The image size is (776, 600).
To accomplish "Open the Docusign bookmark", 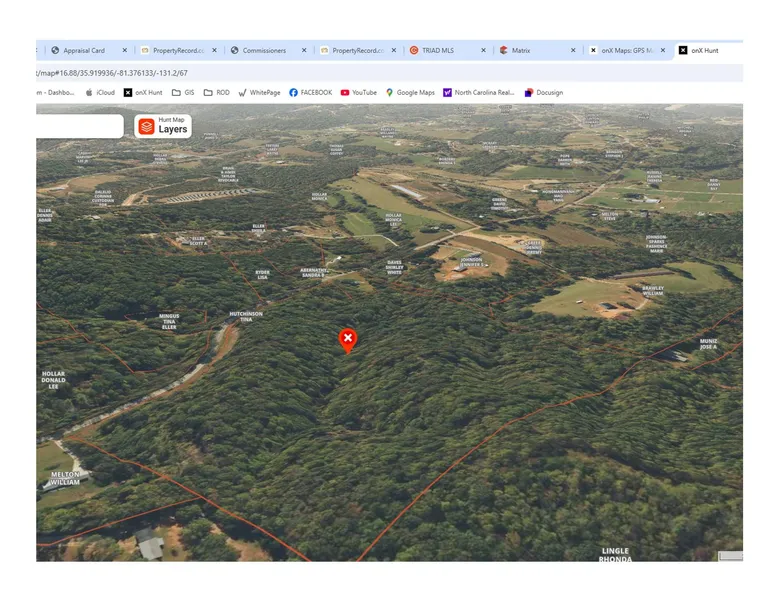I will 543,92.
